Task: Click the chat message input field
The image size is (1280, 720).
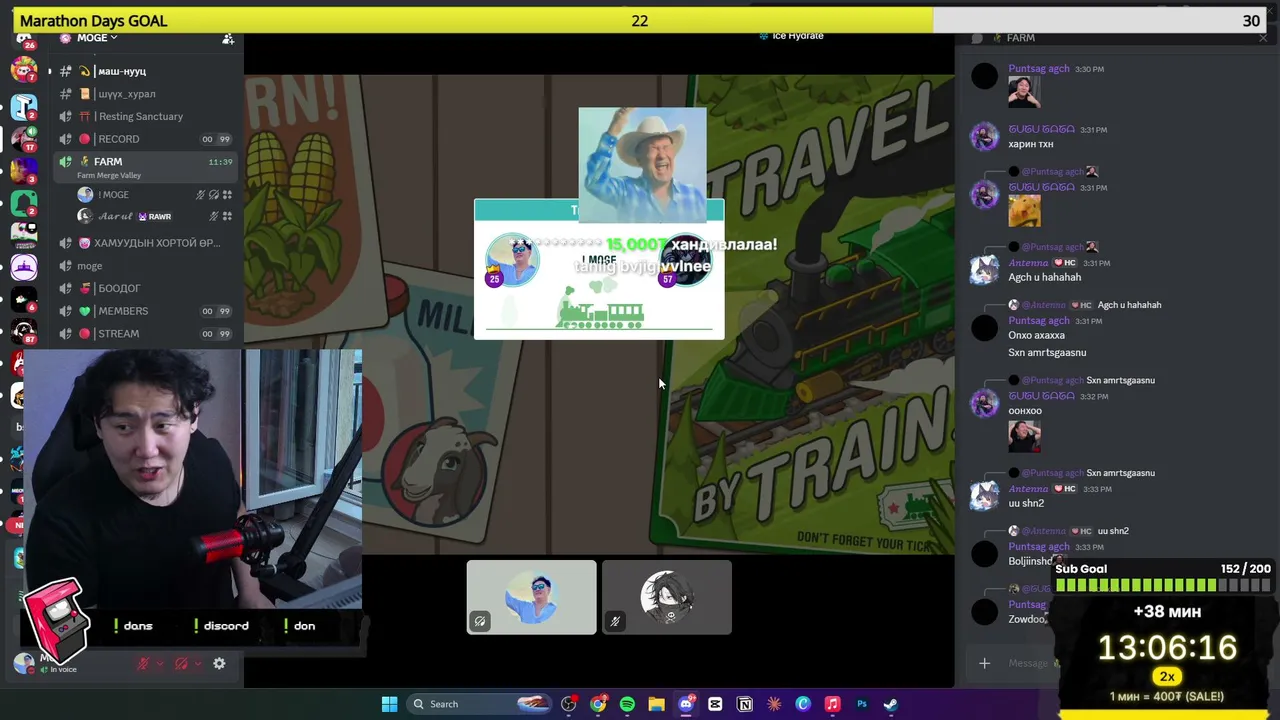Action: coord(1030,663)
